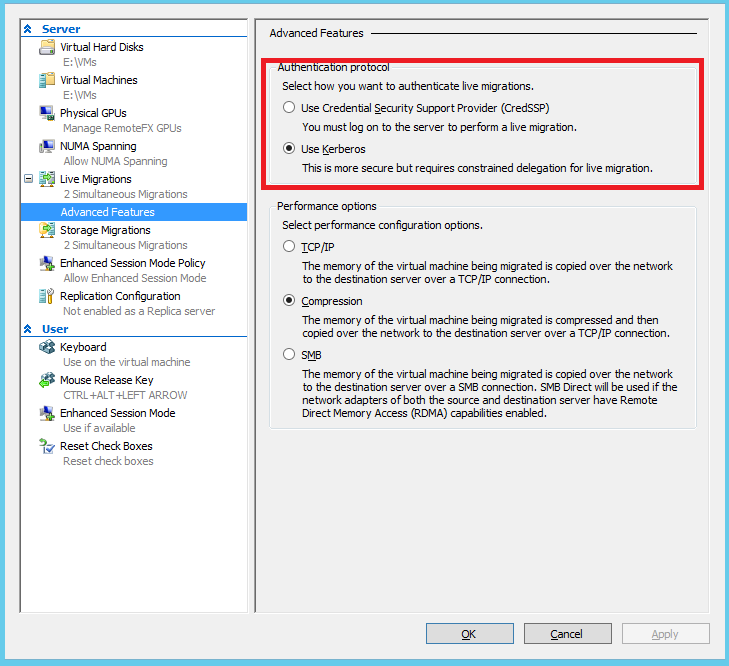Click "Use on the virtual machine" text
The width and height of the screenshot is (729, 666).
point(126,362)
